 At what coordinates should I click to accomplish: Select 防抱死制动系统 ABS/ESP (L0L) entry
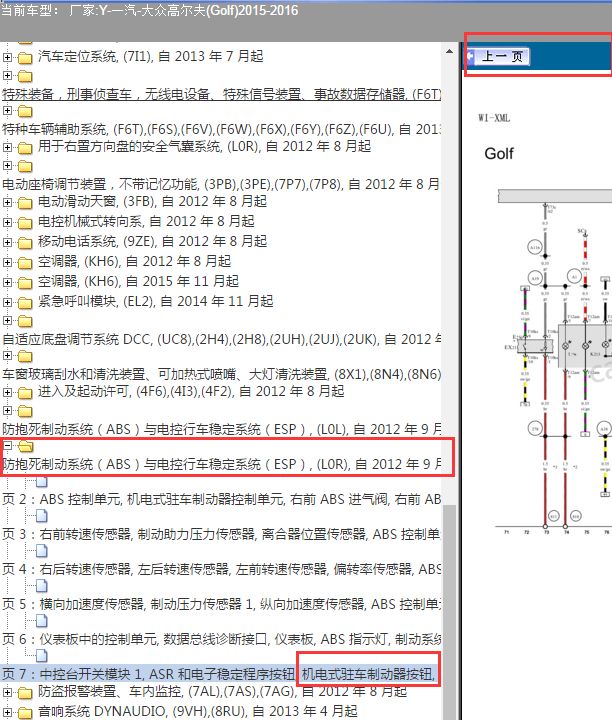click(221, 429)
